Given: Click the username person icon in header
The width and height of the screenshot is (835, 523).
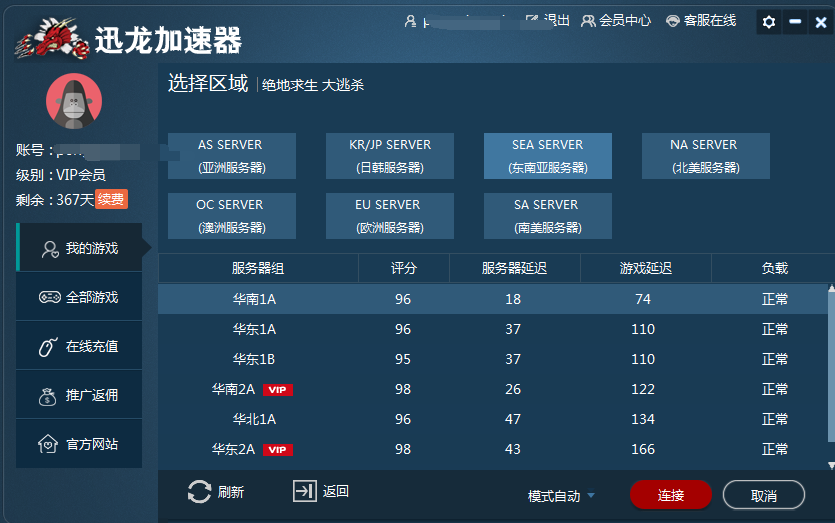Looking at the screenshot, I should point(410,21).
